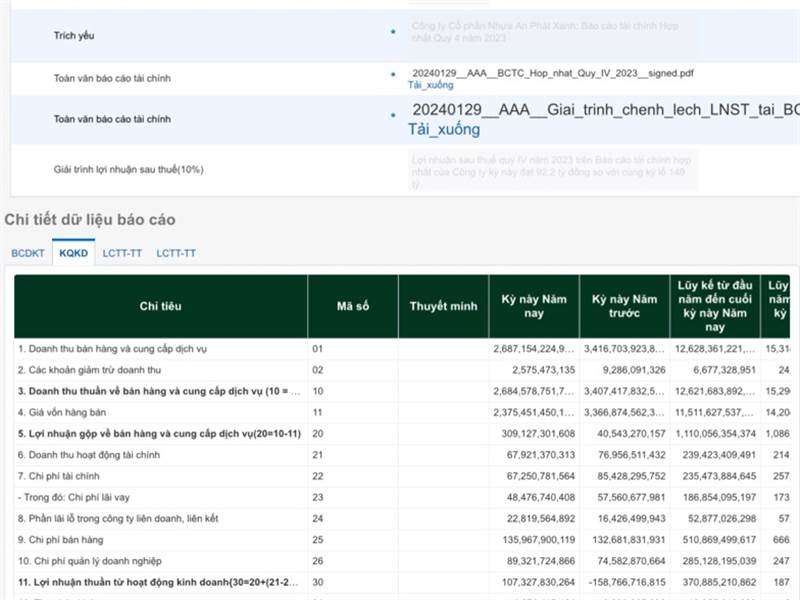Click value -158,766,716,815 in row 30
Image resolution: width=800 pixels, height=600 pixels.
point(627,582)
